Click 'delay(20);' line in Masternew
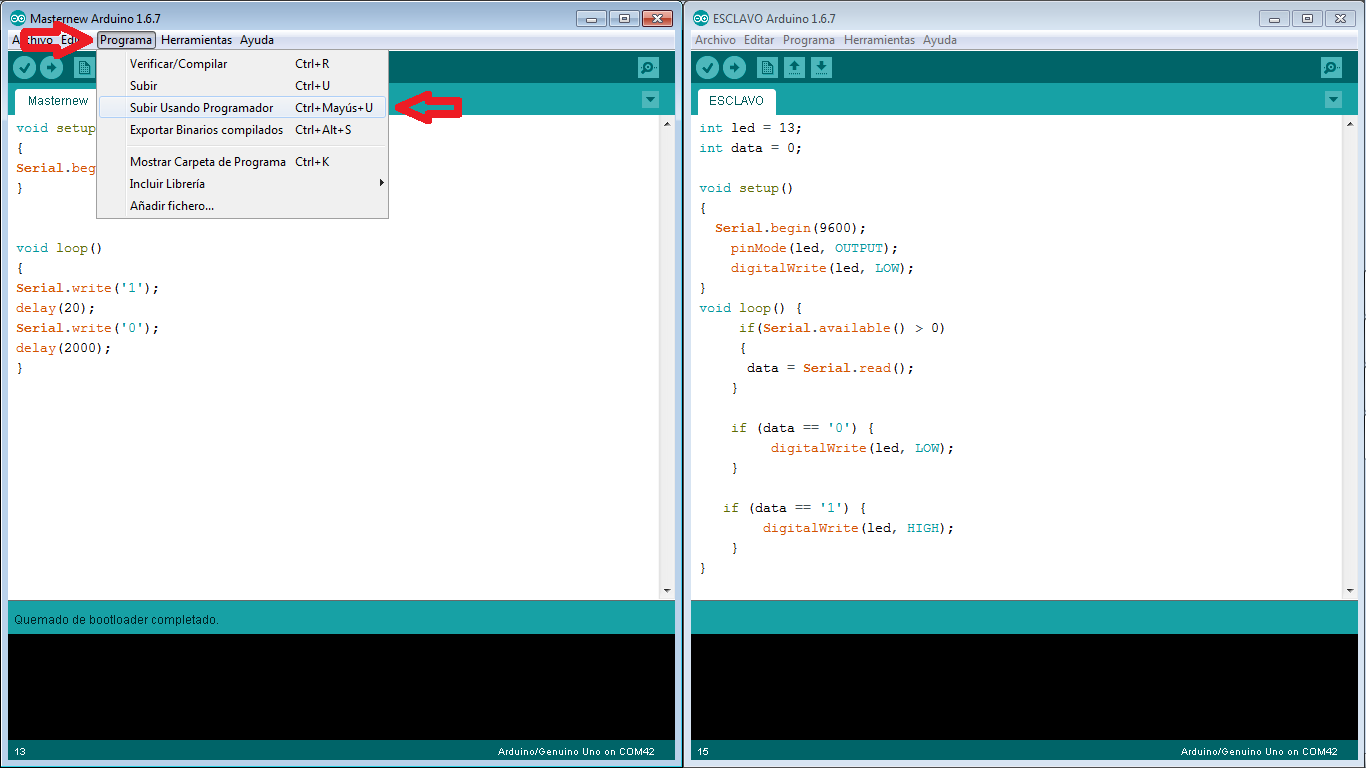 [x=56, y=308]
